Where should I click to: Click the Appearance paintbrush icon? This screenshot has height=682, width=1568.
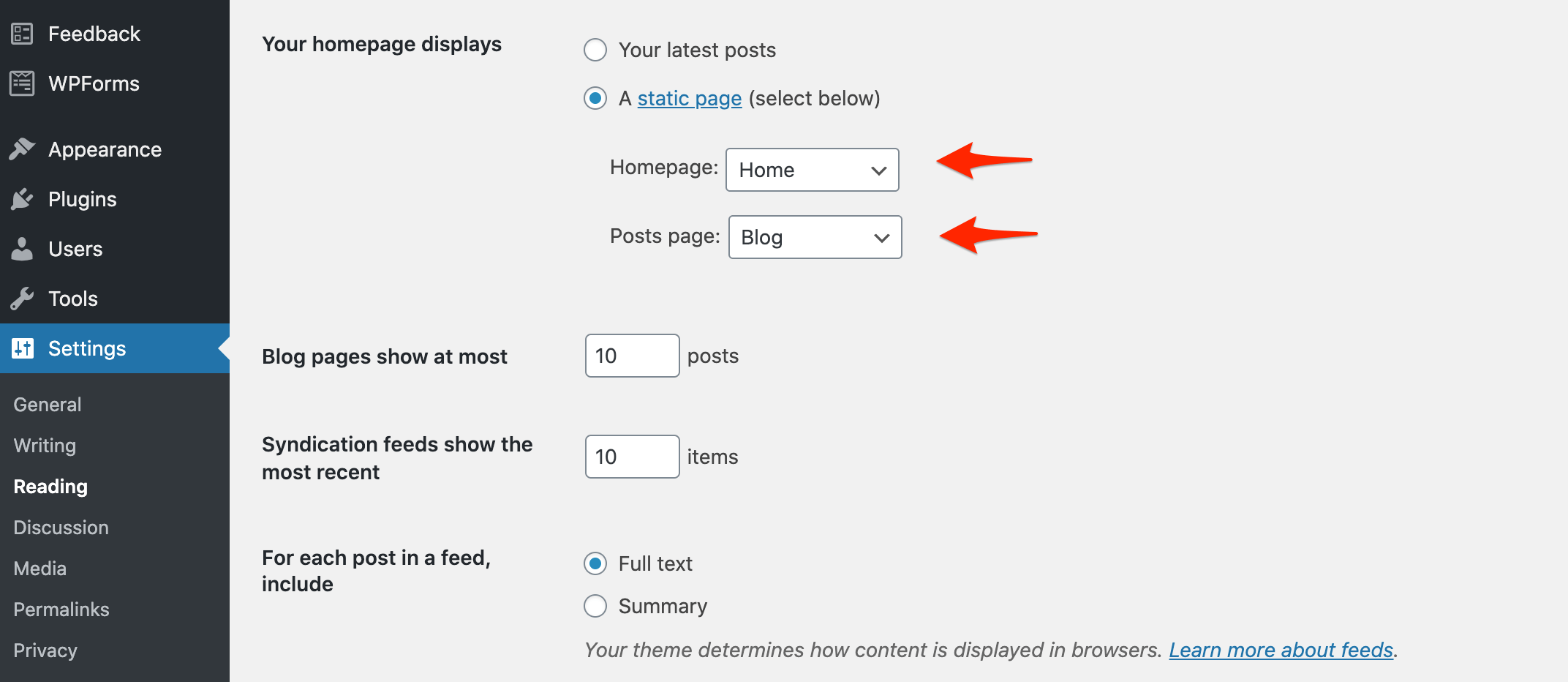pyautogui.click(x=22, y=149)
